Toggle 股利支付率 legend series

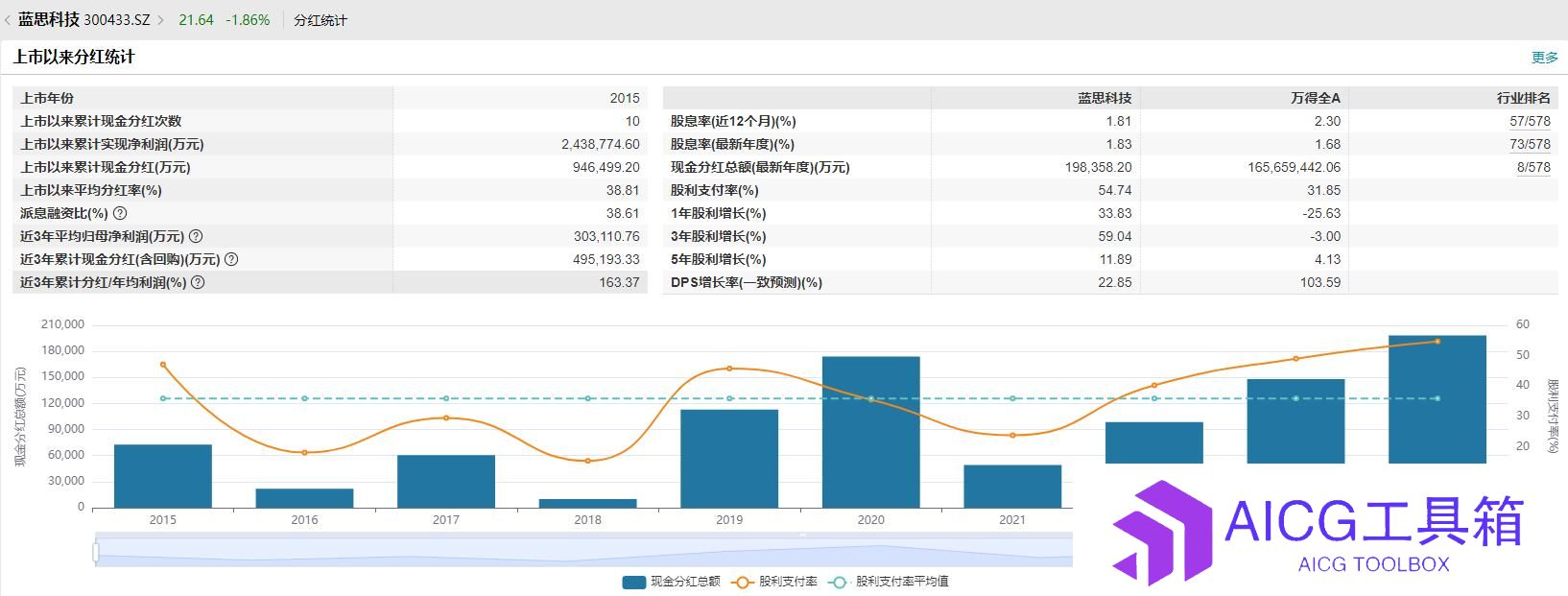[773, 582]
